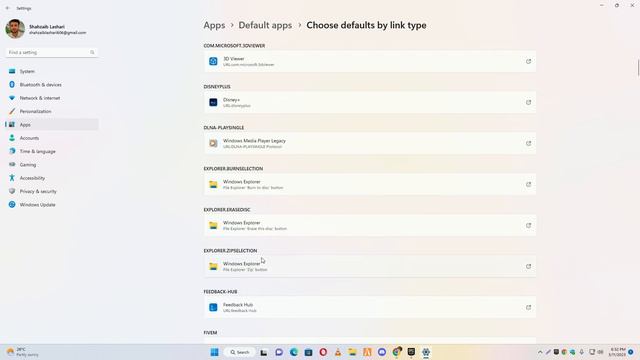The image size is (640, 360).
Task: Click the folder icon under EXPLORER.BURNSELECTION
Action: 213,184
